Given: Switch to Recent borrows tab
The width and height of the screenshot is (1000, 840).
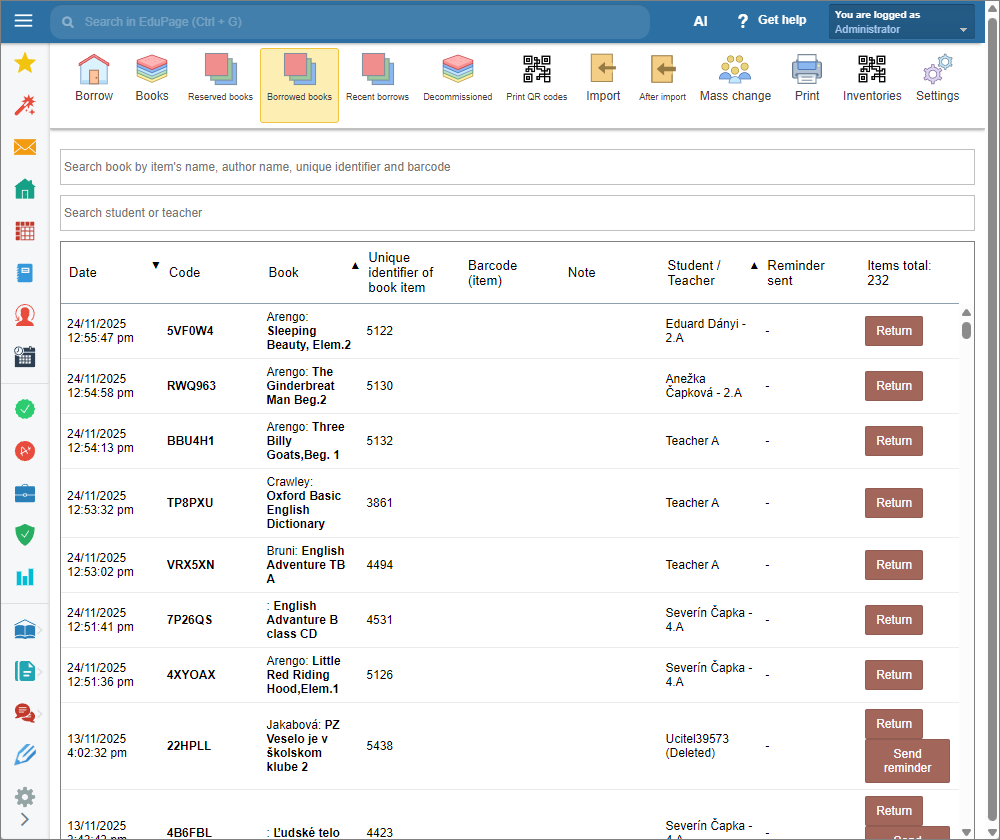Looking at the screenshot, I should (377, 79).
